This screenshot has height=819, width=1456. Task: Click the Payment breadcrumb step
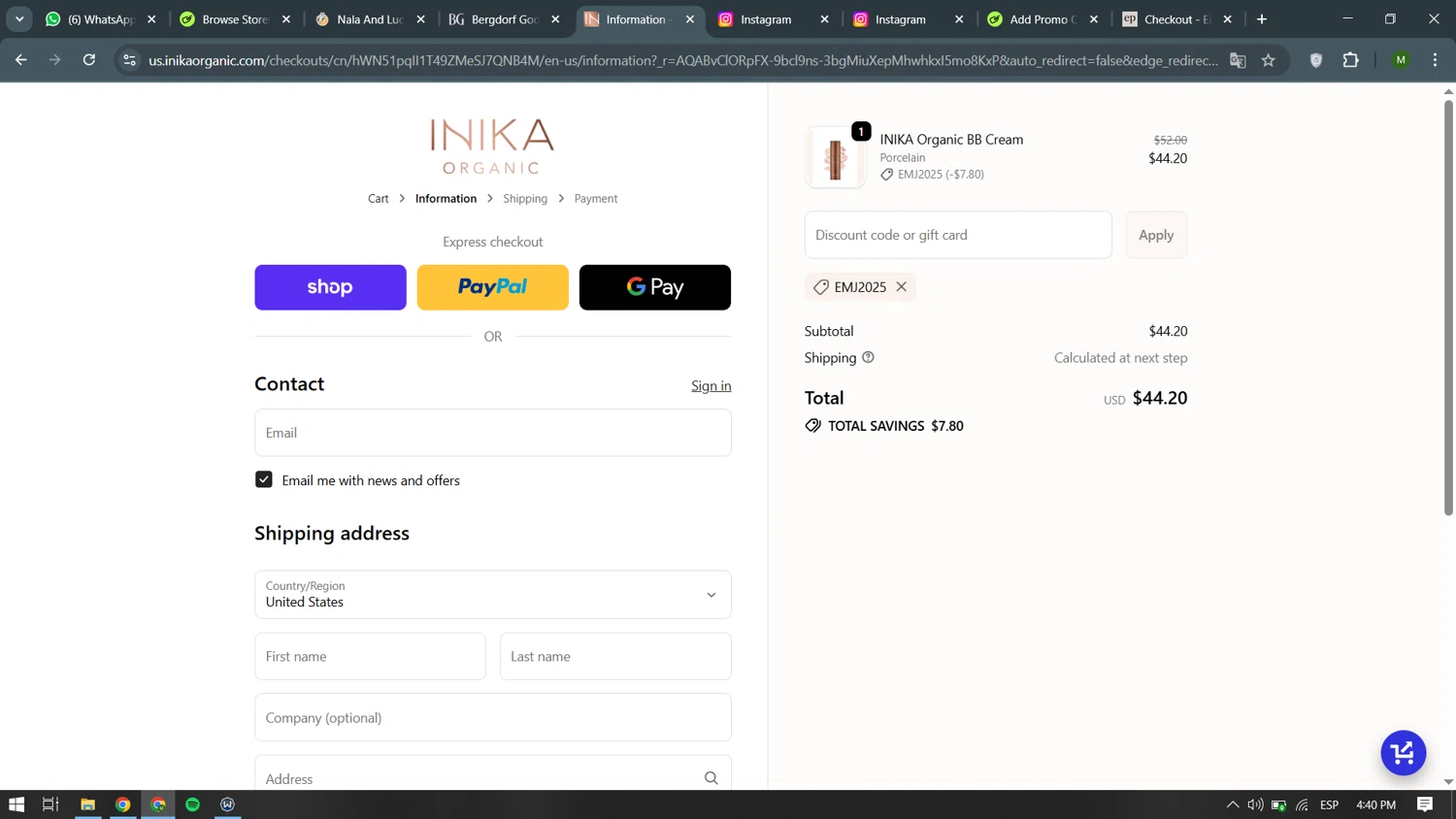(596, 198)
